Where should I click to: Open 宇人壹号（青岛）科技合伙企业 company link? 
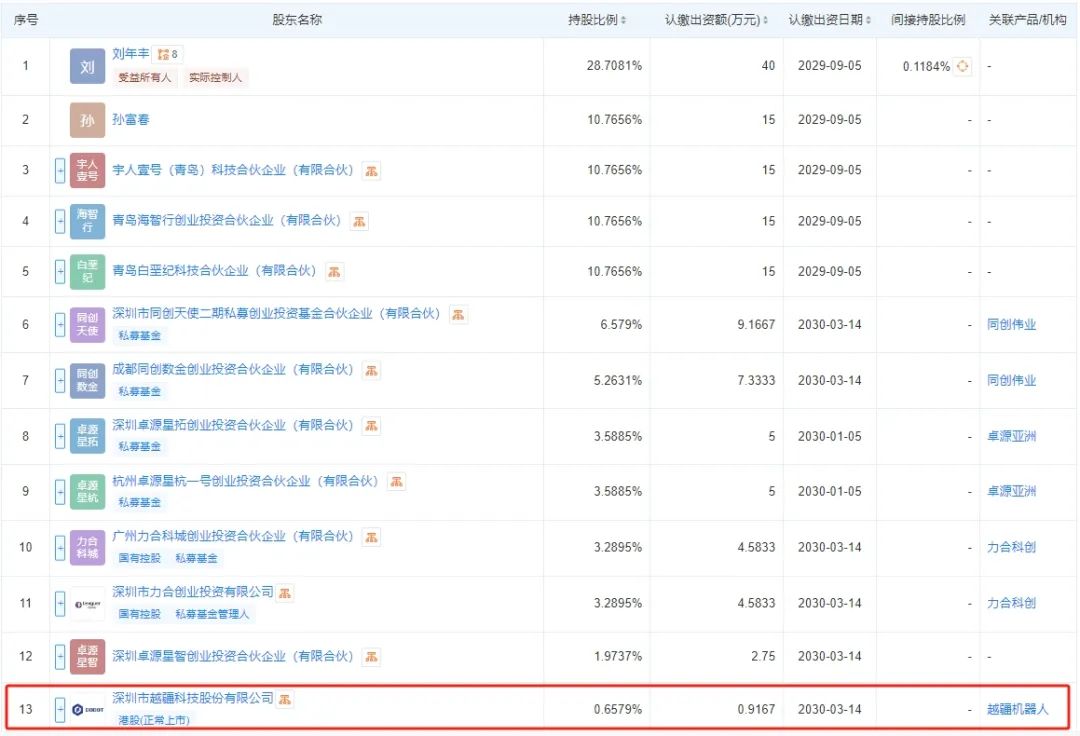tap(233, 169)
